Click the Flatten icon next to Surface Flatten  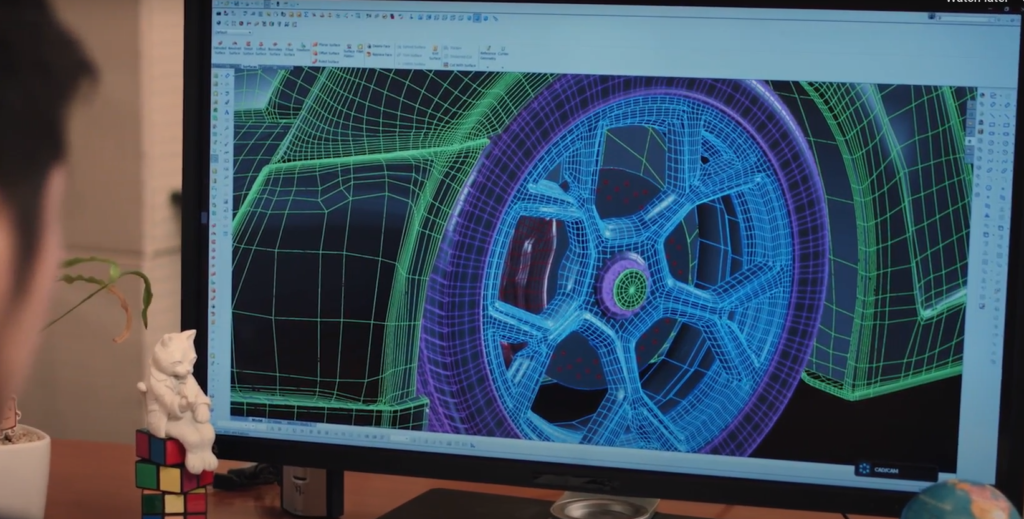(x=360, y=50)
